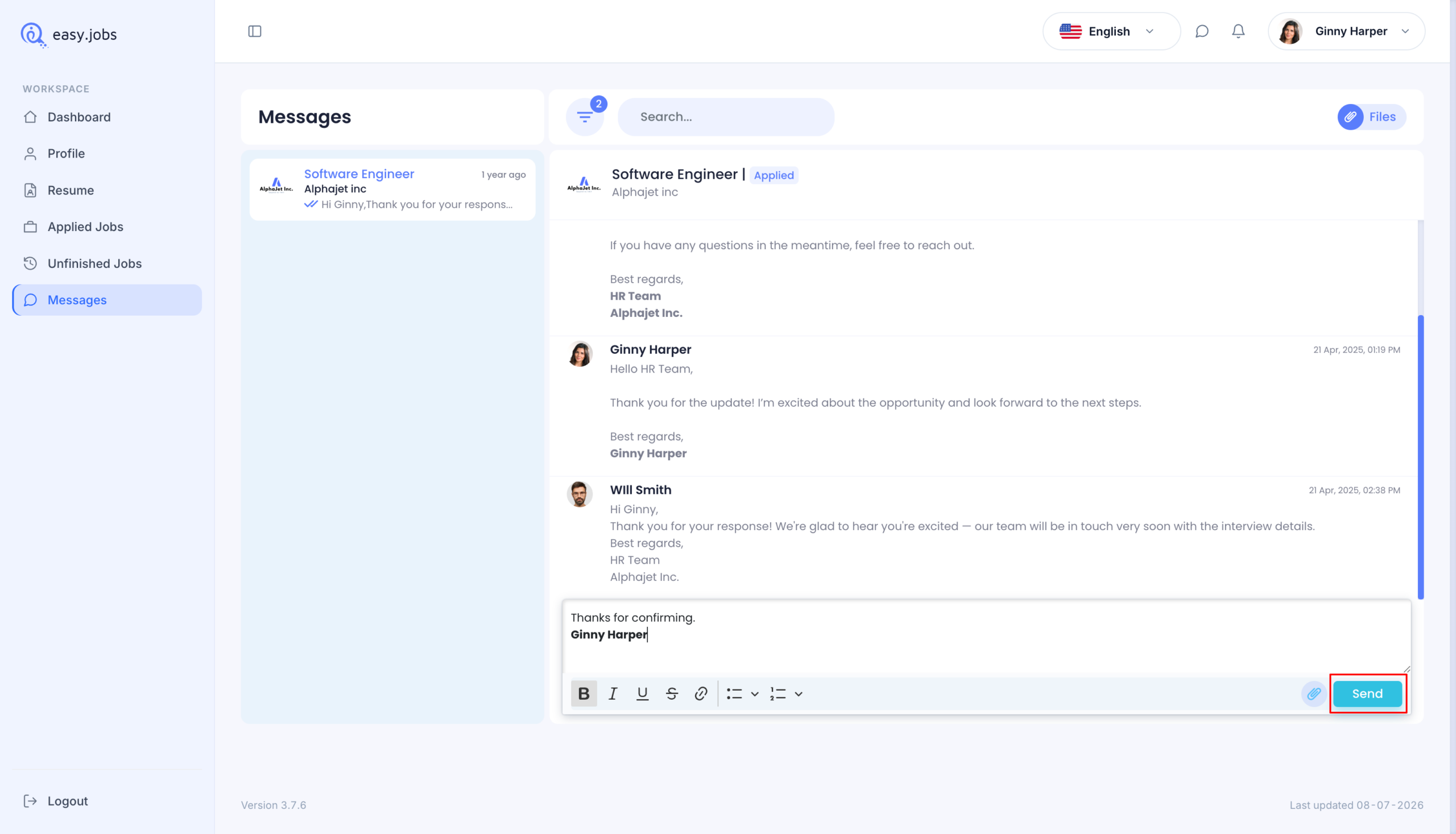This screenshot has width=1456, height=834.
Task: Navigate to Applied Jobs
Action: click(x=107, y=227)
